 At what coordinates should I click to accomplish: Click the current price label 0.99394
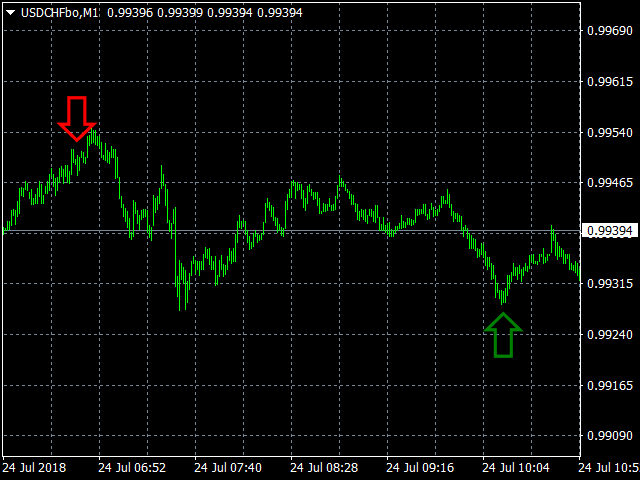609,231
